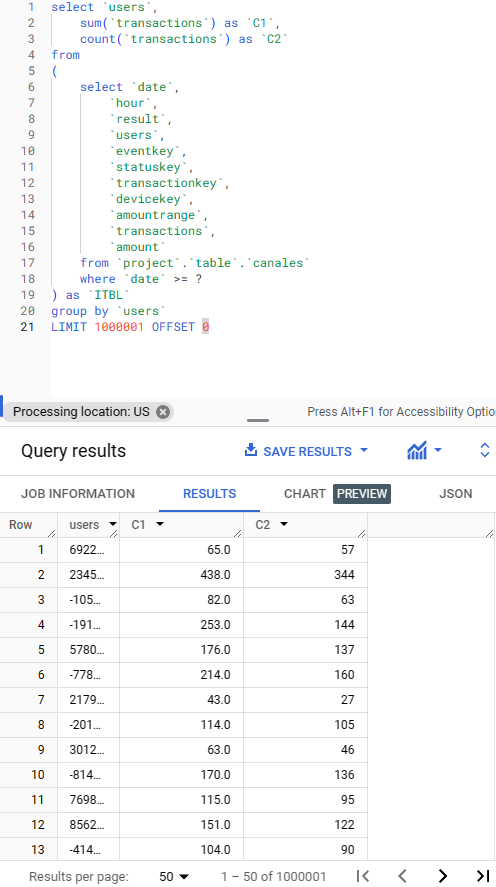The height and width of the screenshot is (887, 496).
Task: Click C1 value 65.0
Action: pyautogui.click(x=218, y=550)
